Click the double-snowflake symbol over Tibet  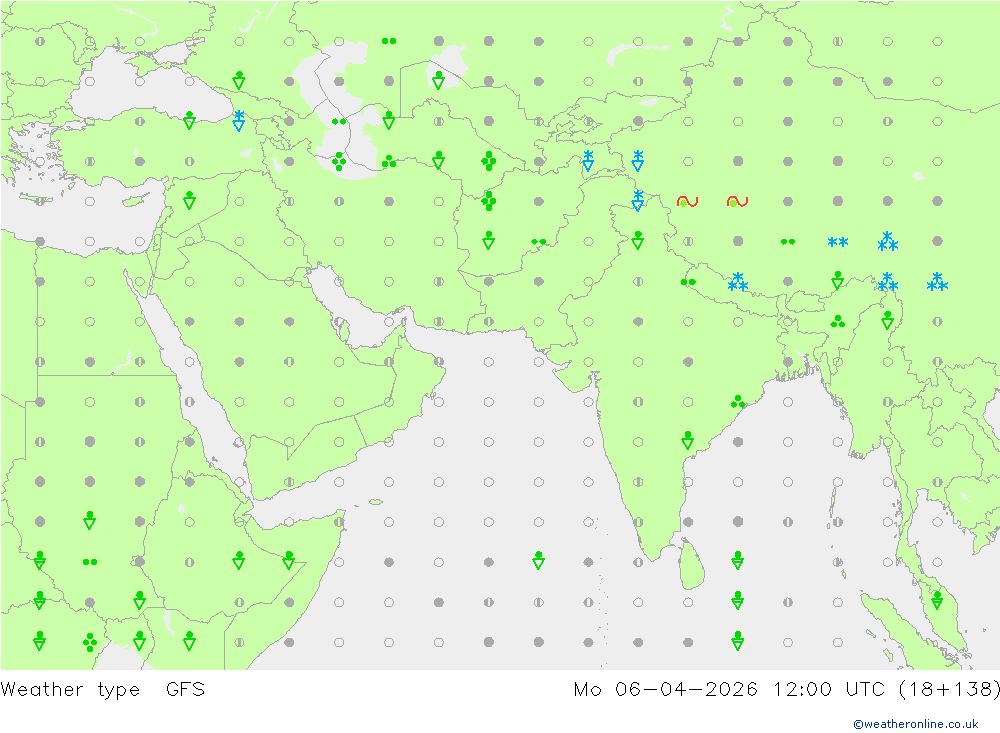pos(837,242)
